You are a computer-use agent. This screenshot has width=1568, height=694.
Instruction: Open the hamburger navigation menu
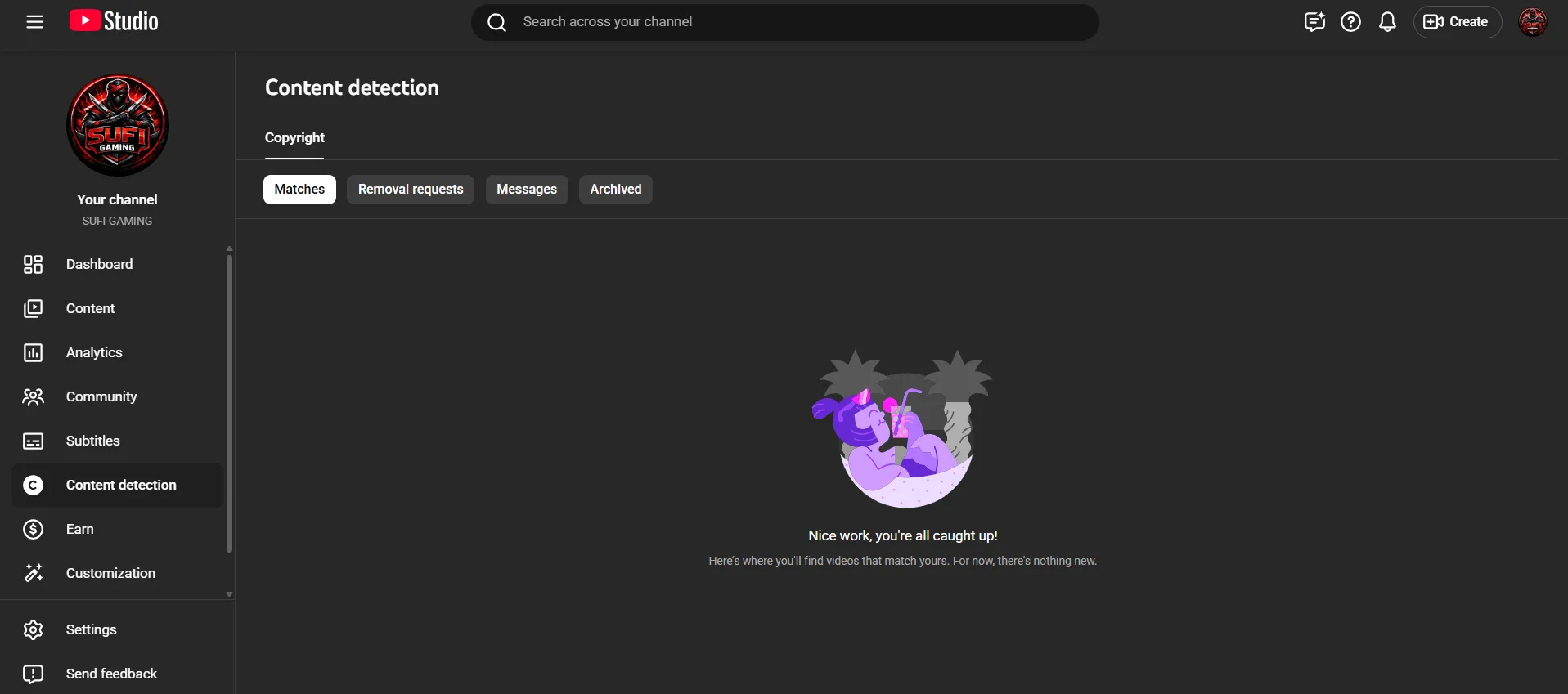click(x=34, y=22)
